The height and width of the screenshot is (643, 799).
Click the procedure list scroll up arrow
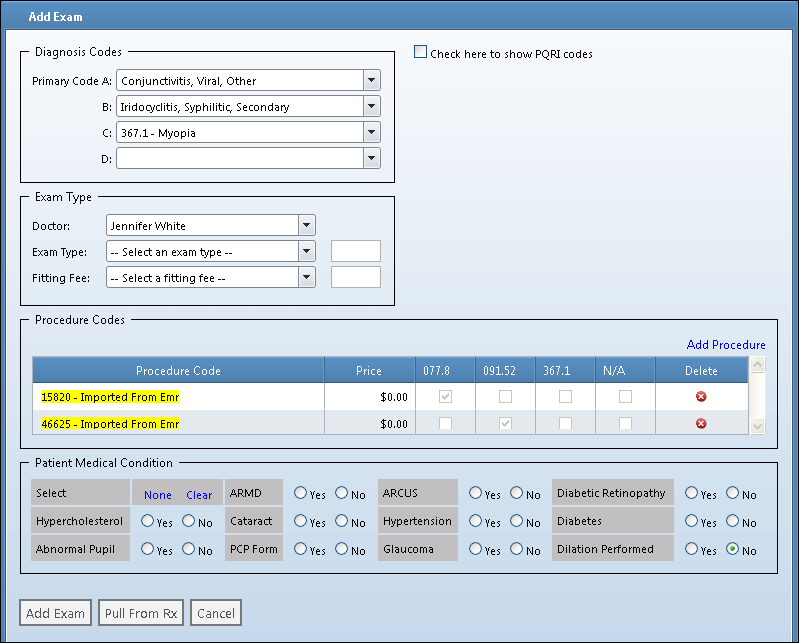click(x=758, y=365)
